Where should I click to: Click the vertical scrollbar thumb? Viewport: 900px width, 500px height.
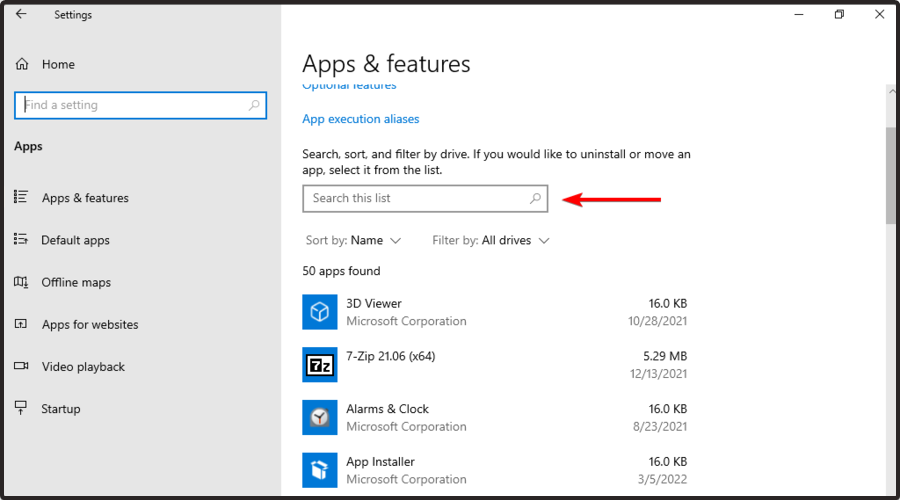tap(891, 175)
